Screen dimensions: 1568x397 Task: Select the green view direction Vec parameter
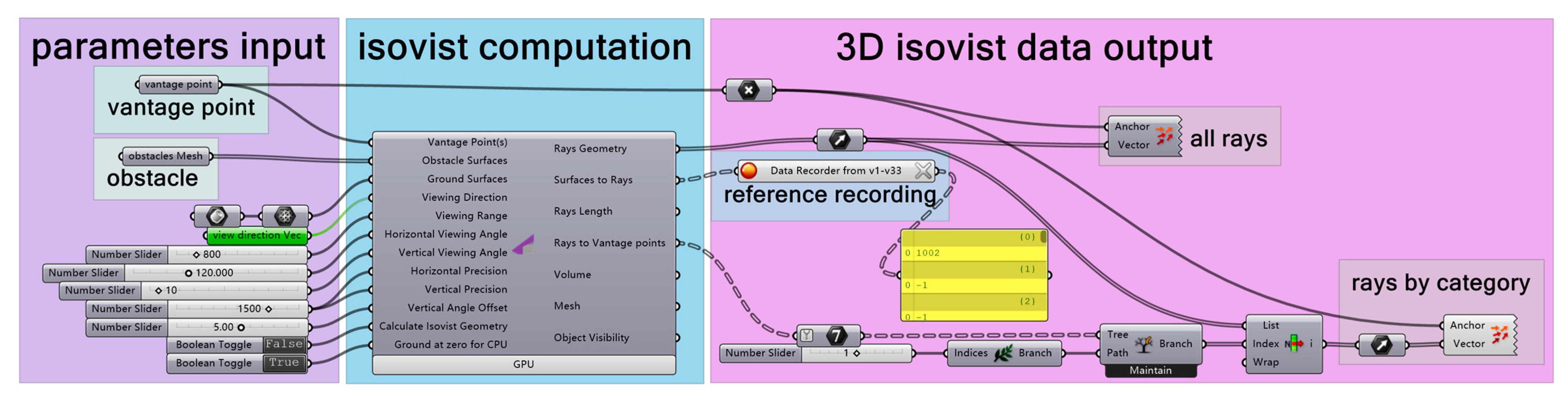(257, 235)
